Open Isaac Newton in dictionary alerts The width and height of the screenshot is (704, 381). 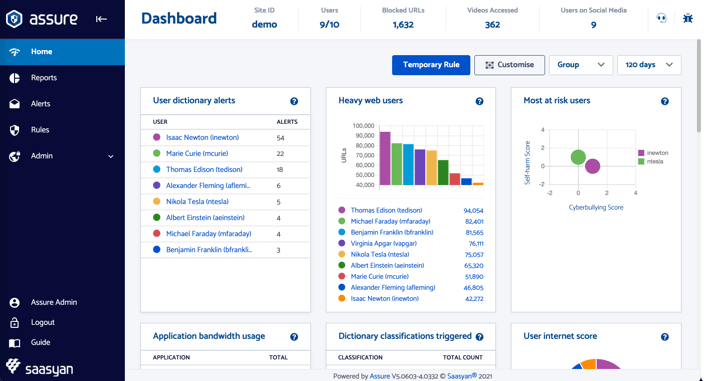202,137
